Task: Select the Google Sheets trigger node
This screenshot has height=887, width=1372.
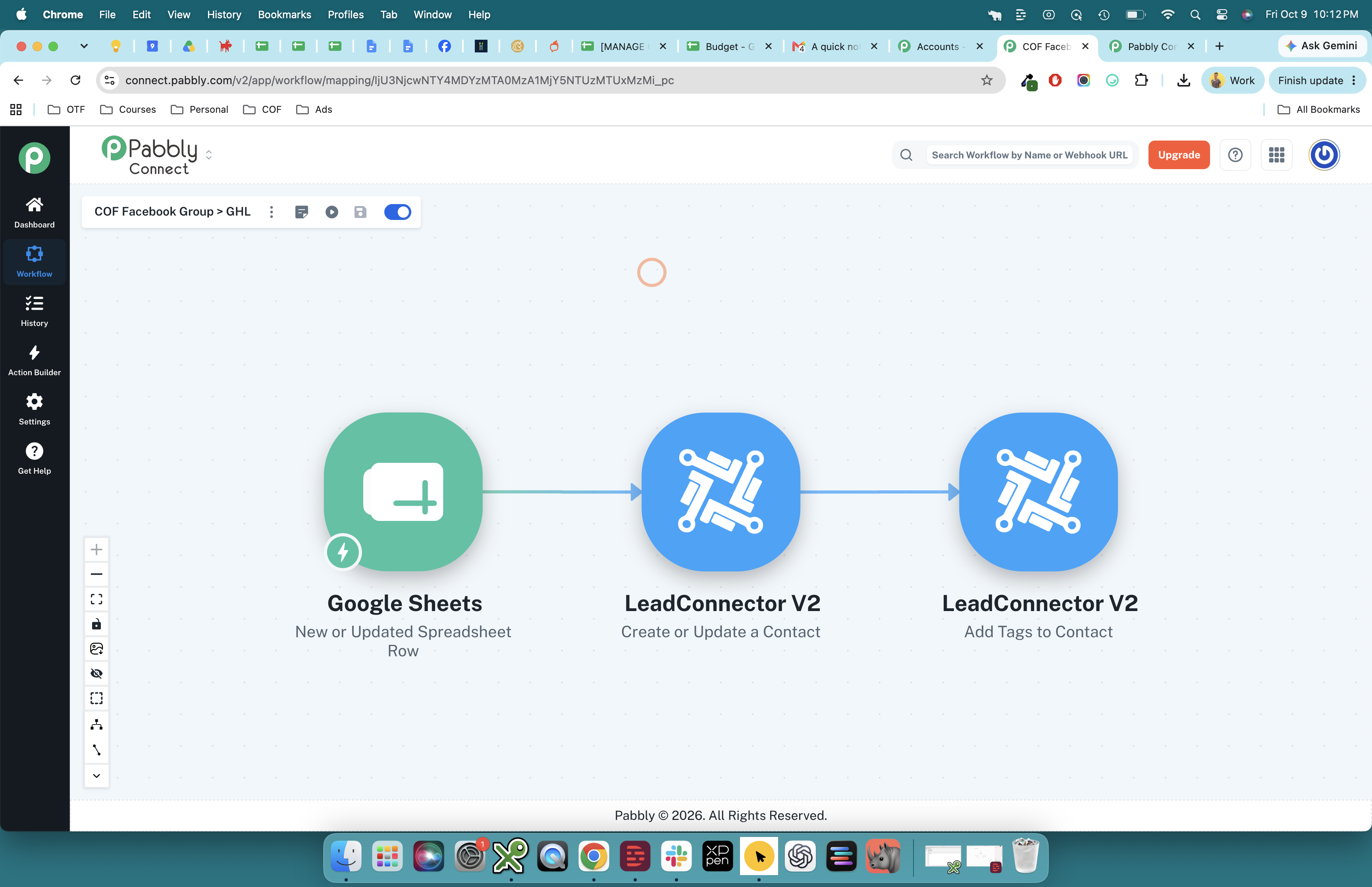Action: tap(403, 491)
